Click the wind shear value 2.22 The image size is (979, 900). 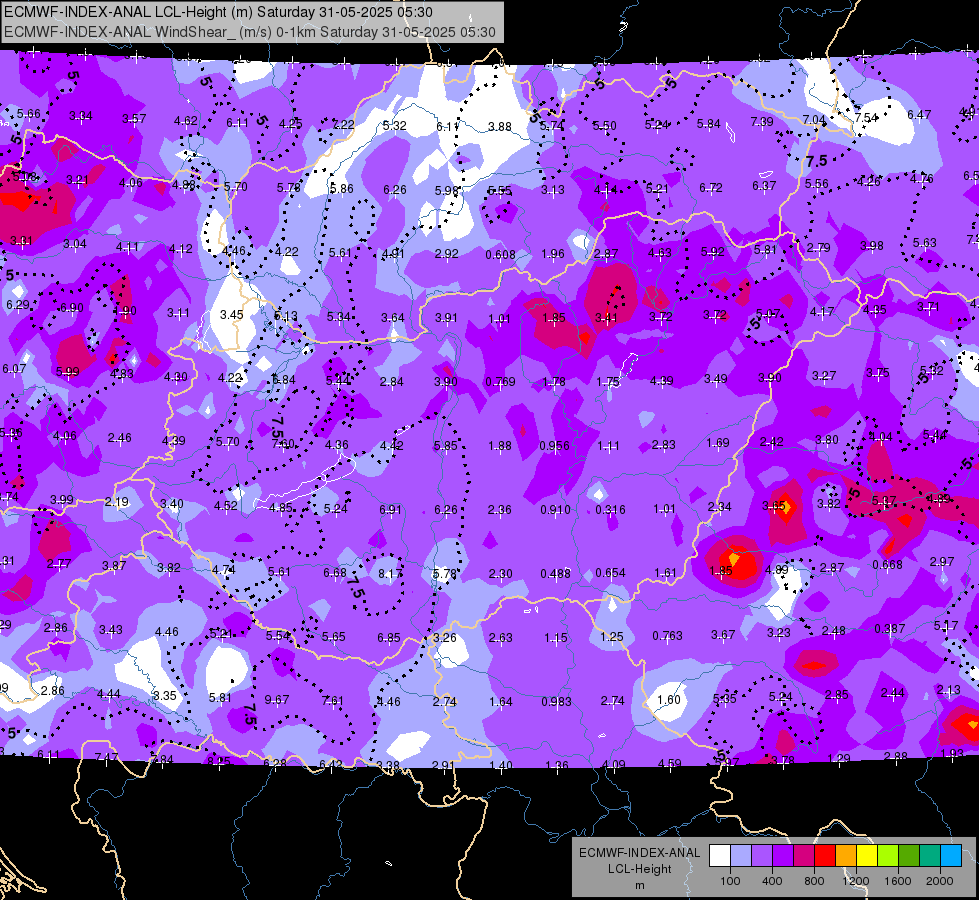click(343, 125)
